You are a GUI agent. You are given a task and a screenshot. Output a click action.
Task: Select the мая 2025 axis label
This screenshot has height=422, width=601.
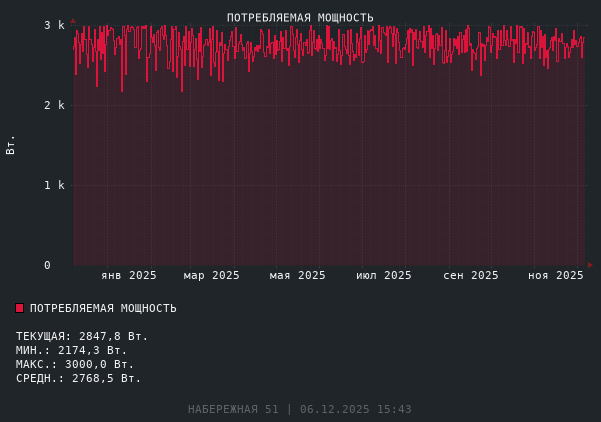coord(298,275)
